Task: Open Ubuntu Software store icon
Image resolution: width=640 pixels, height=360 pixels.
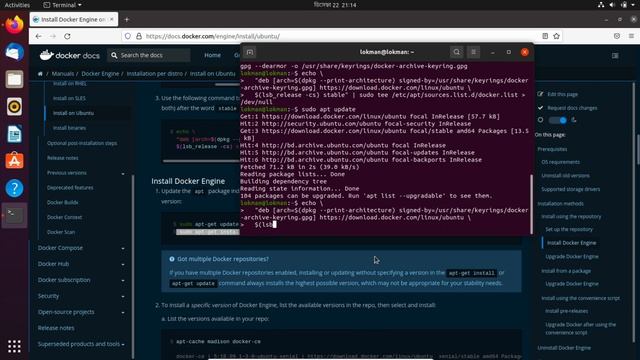Action: 14,161
